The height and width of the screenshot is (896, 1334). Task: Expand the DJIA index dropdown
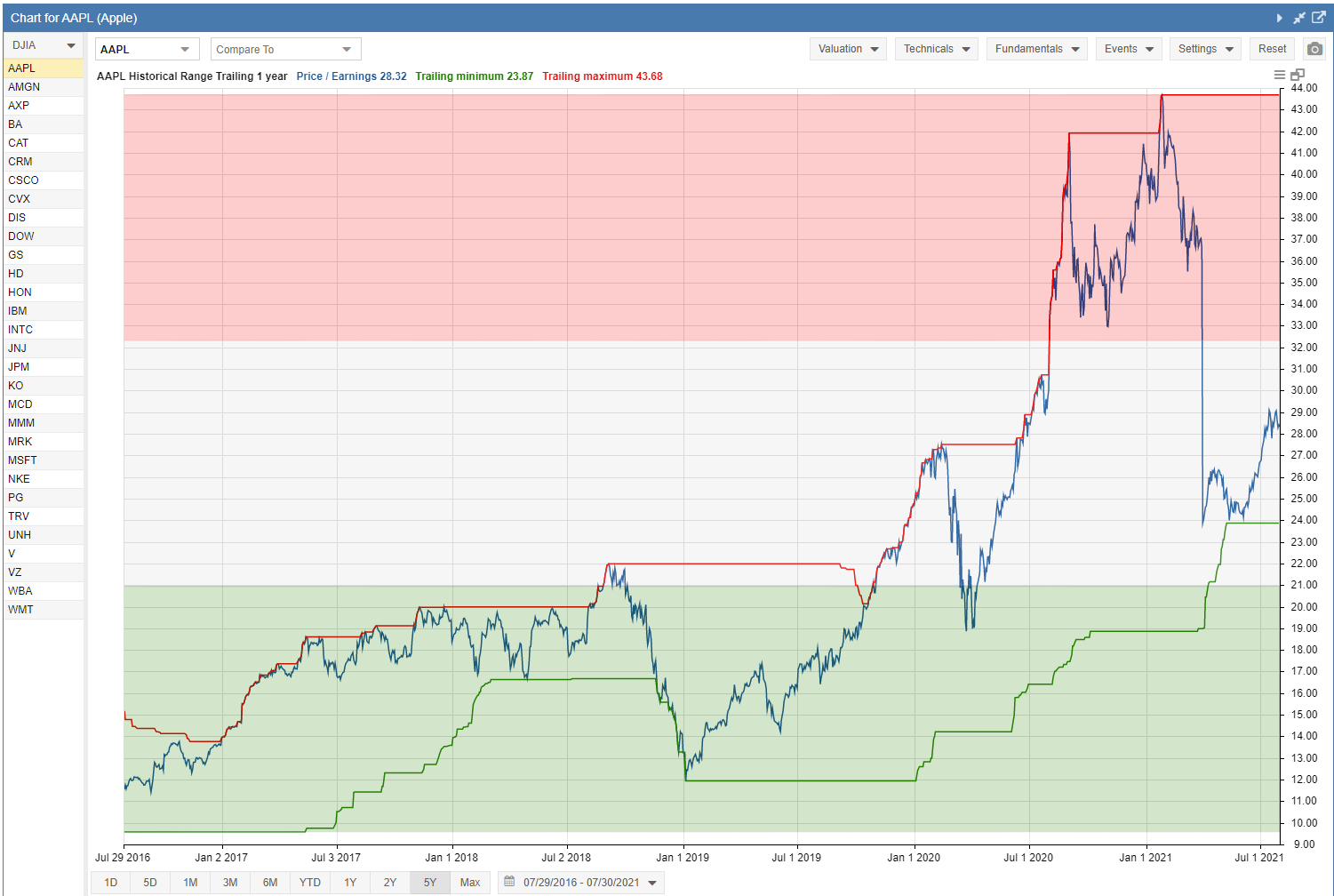click(x=44, y=45)
